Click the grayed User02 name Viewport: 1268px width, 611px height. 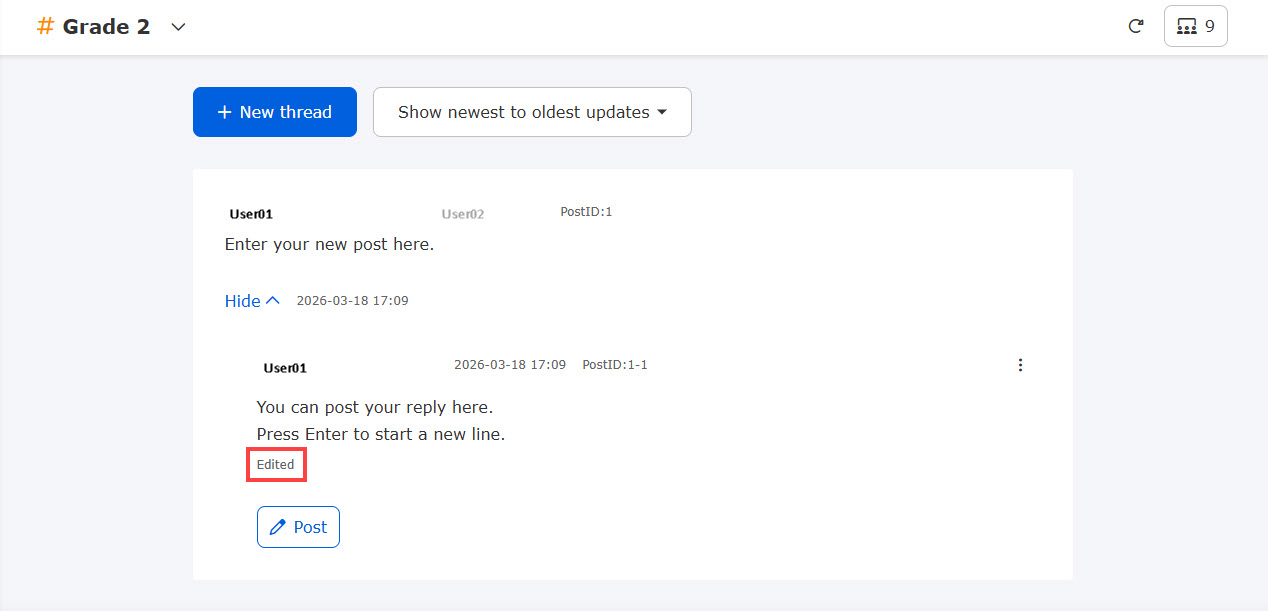[x=463, y=214]
